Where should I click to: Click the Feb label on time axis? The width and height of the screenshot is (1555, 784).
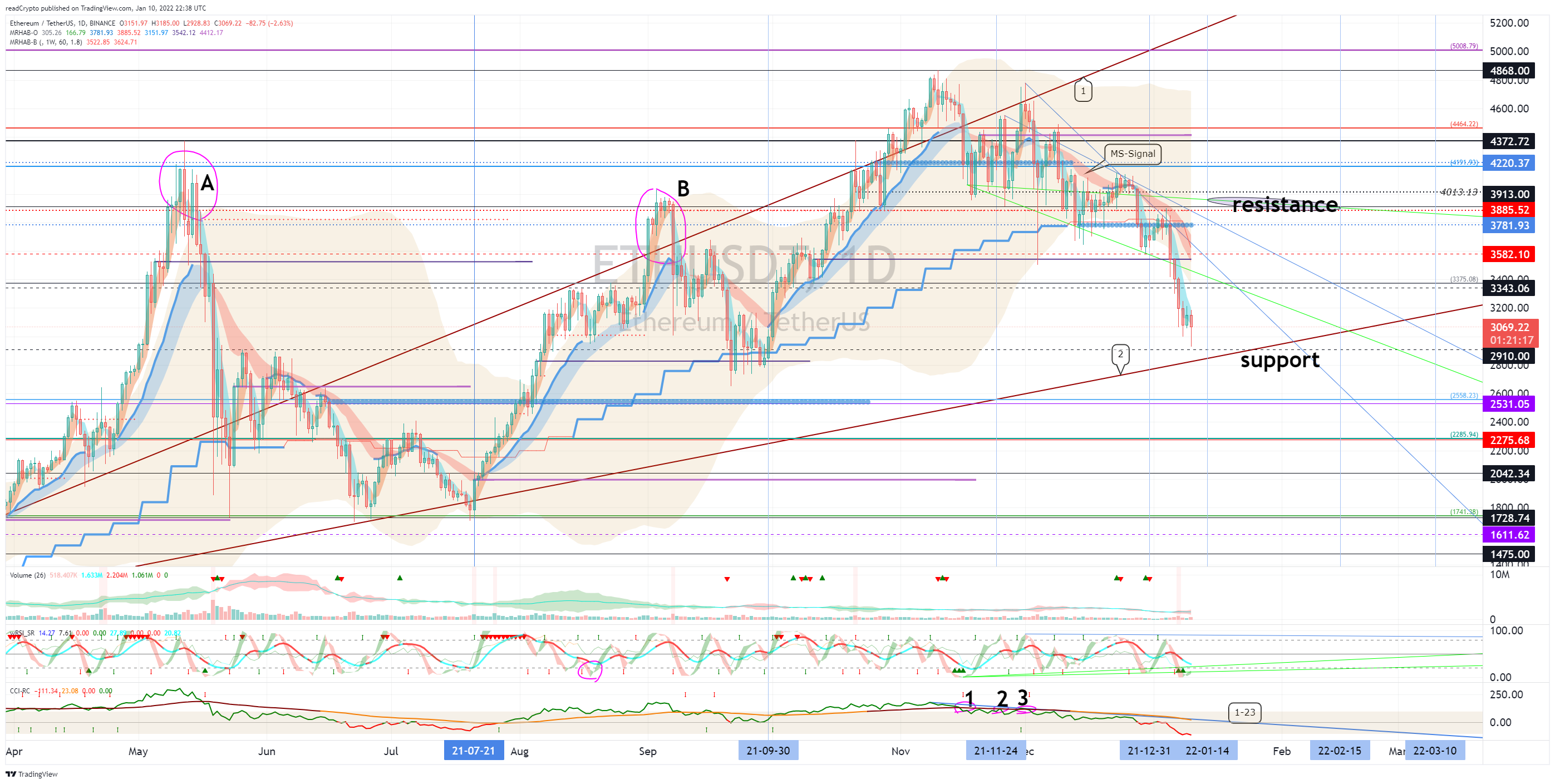[1282, 751]
